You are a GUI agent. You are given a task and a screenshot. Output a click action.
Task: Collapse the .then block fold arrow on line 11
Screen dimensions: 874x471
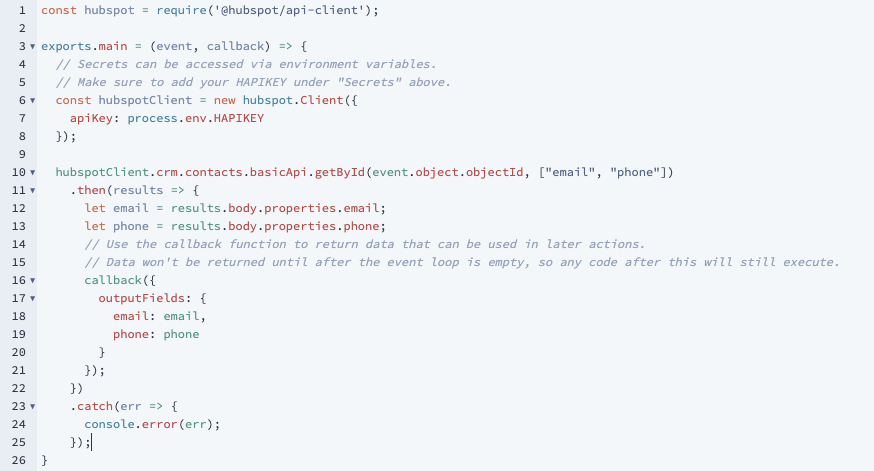32,190
